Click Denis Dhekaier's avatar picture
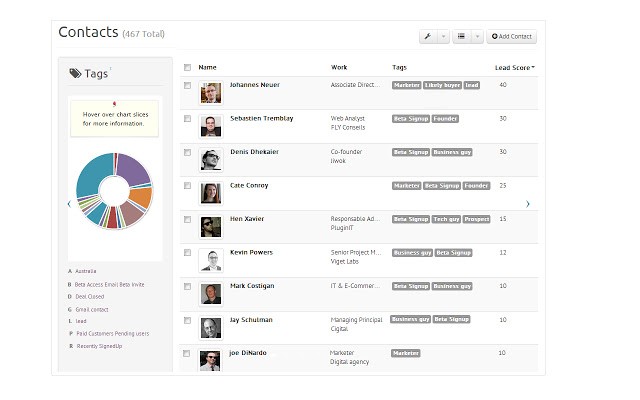The width and height of the screenshot is (640, 400). 210,160
